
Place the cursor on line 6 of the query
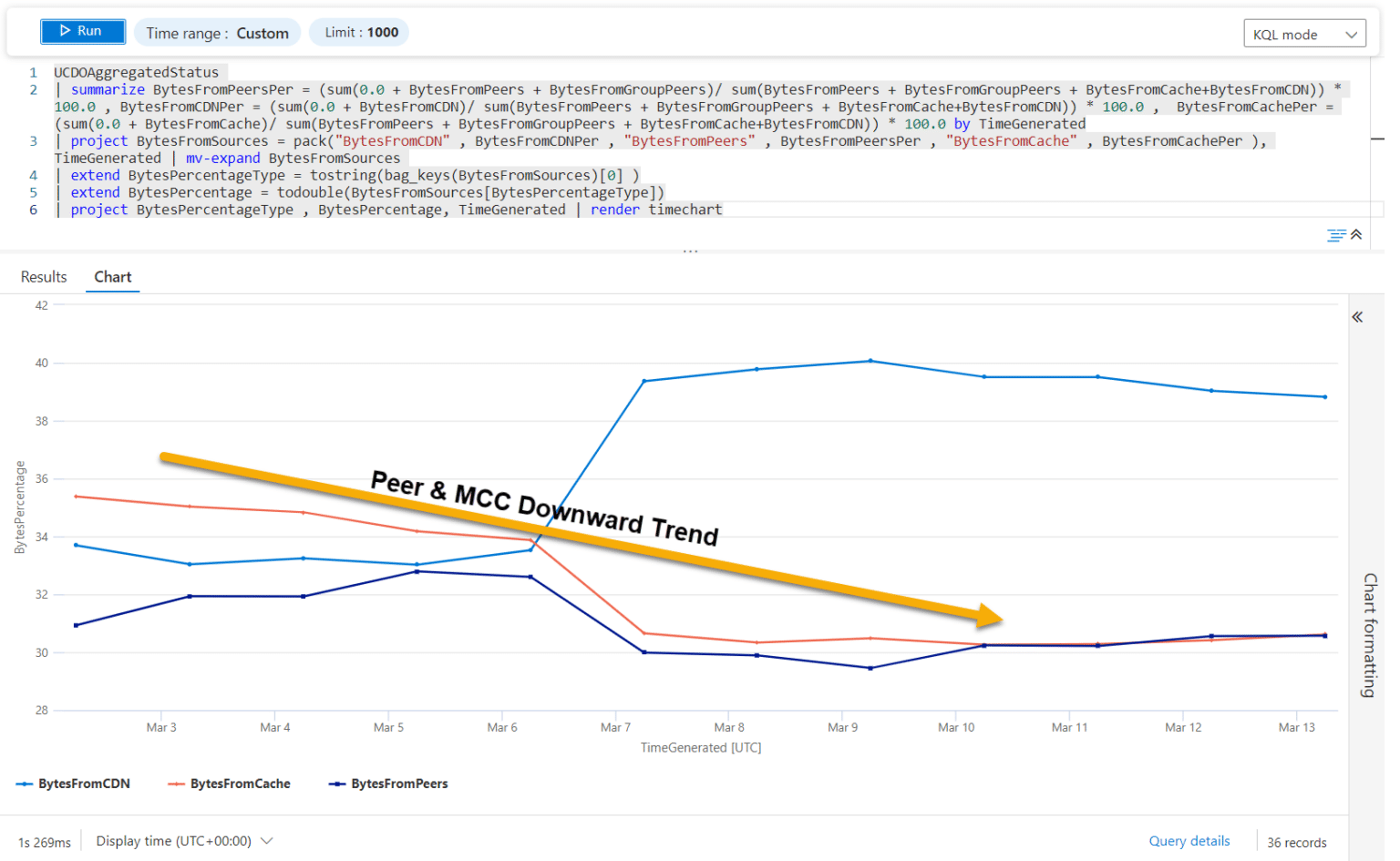point(365,209)
